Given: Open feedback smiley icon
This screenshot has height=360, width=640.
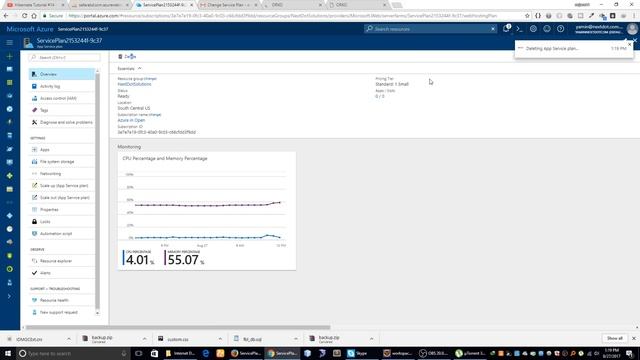Looking at the screenshot, I should (547, 29).
